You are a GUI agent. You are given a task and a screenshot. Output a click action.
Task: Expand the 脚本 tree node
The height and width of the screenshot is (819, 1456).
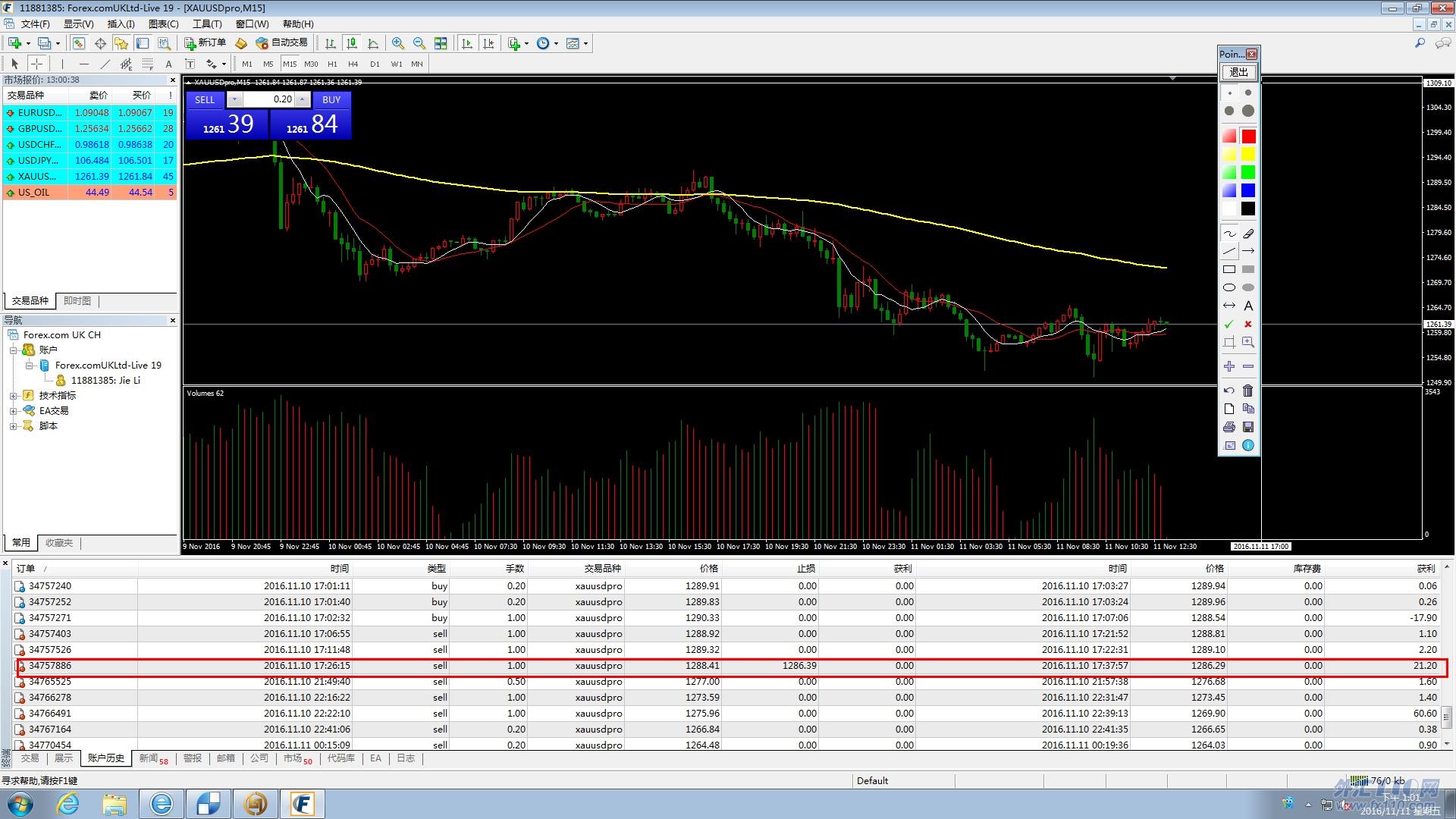[14, 426]
